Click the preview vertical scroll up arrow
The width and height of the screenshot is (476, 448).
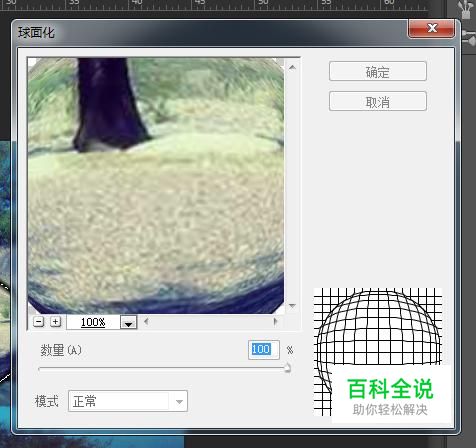click(292, 68)
